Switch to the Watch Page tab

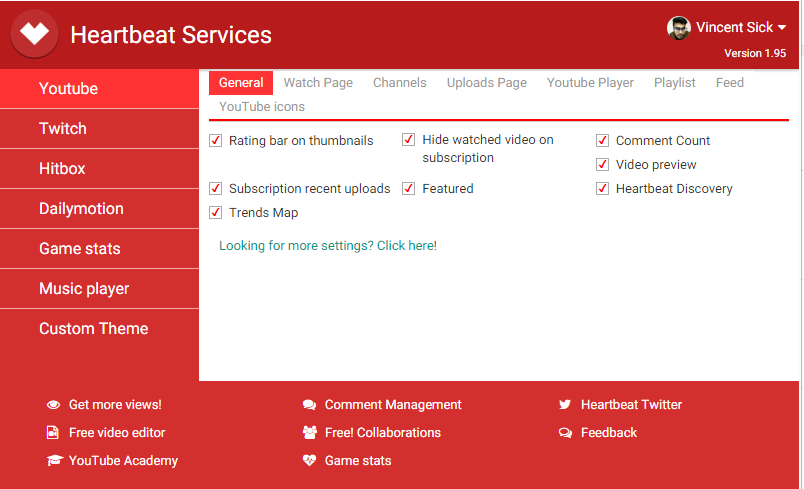(318, 83)
